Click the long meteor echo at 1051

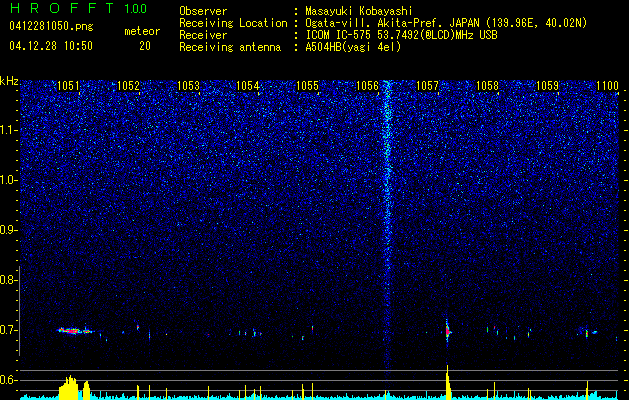click(x=75, y=331)
